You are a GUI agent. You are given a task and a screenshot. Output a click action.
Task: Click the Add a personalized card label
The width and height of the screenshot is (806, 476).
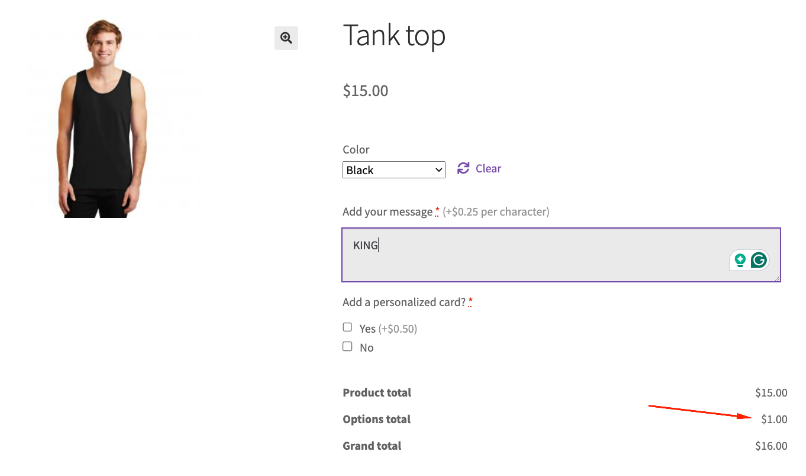pyautogui.click(x=404, y=302)
